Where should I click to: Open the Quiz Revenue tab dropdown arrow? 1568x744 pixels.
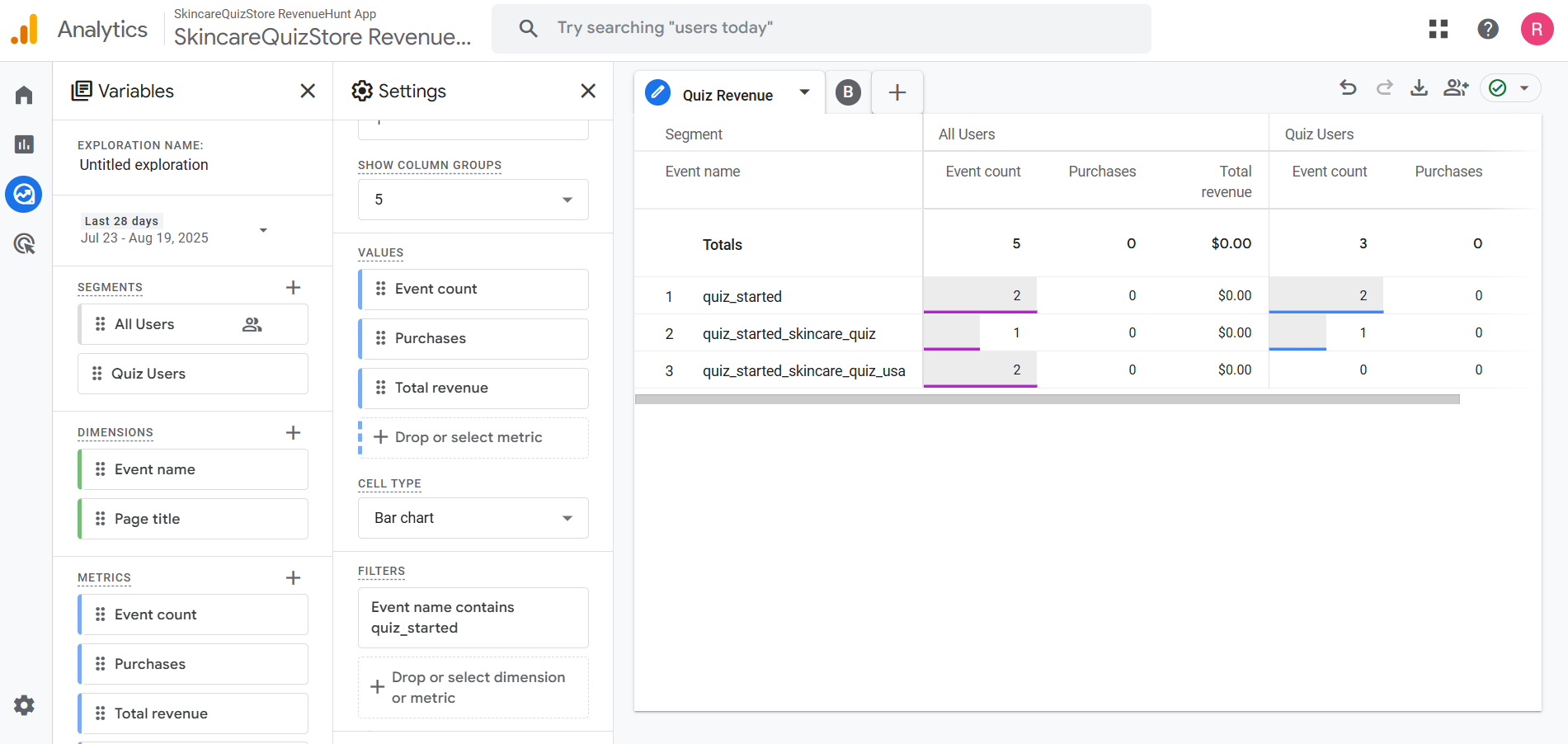[x=804, y=92]
